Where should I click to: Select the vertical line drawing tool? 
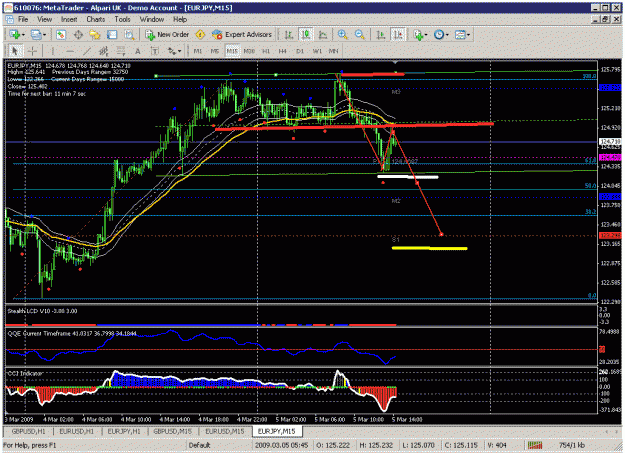[52, 51]
